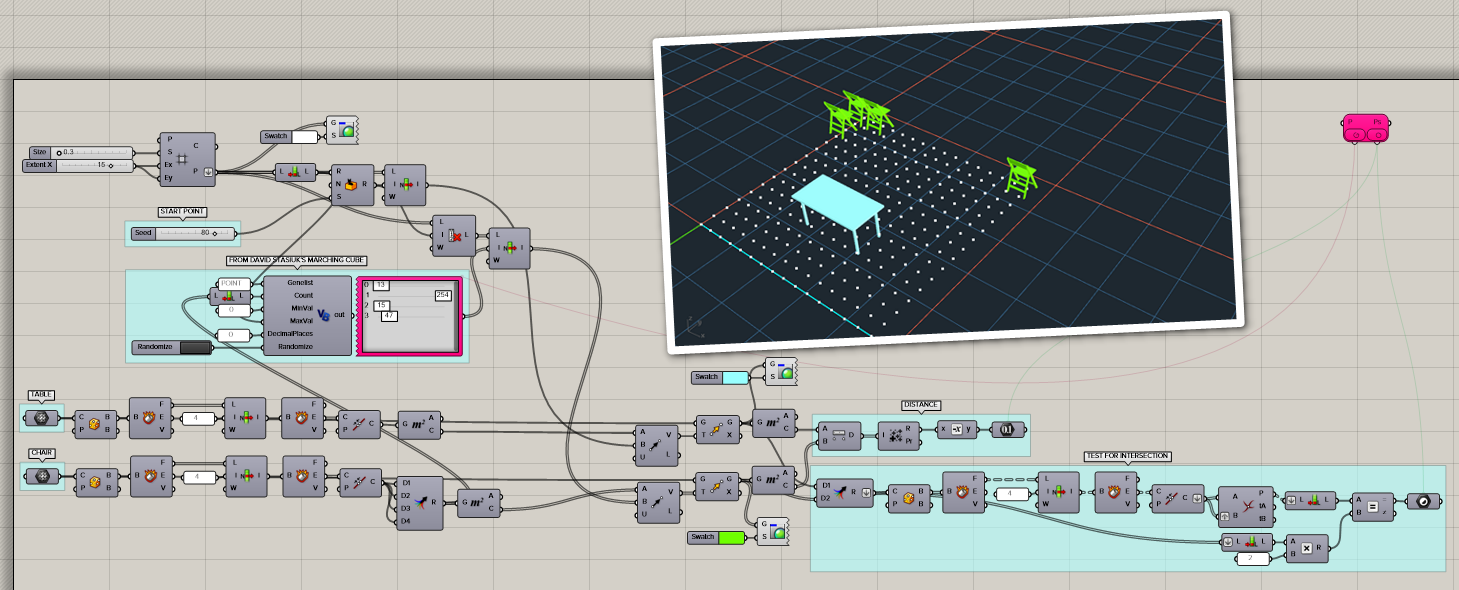This screenshot has width=1459, height=590.
Task: Click the Size number slider
Action: pos(81,152)
